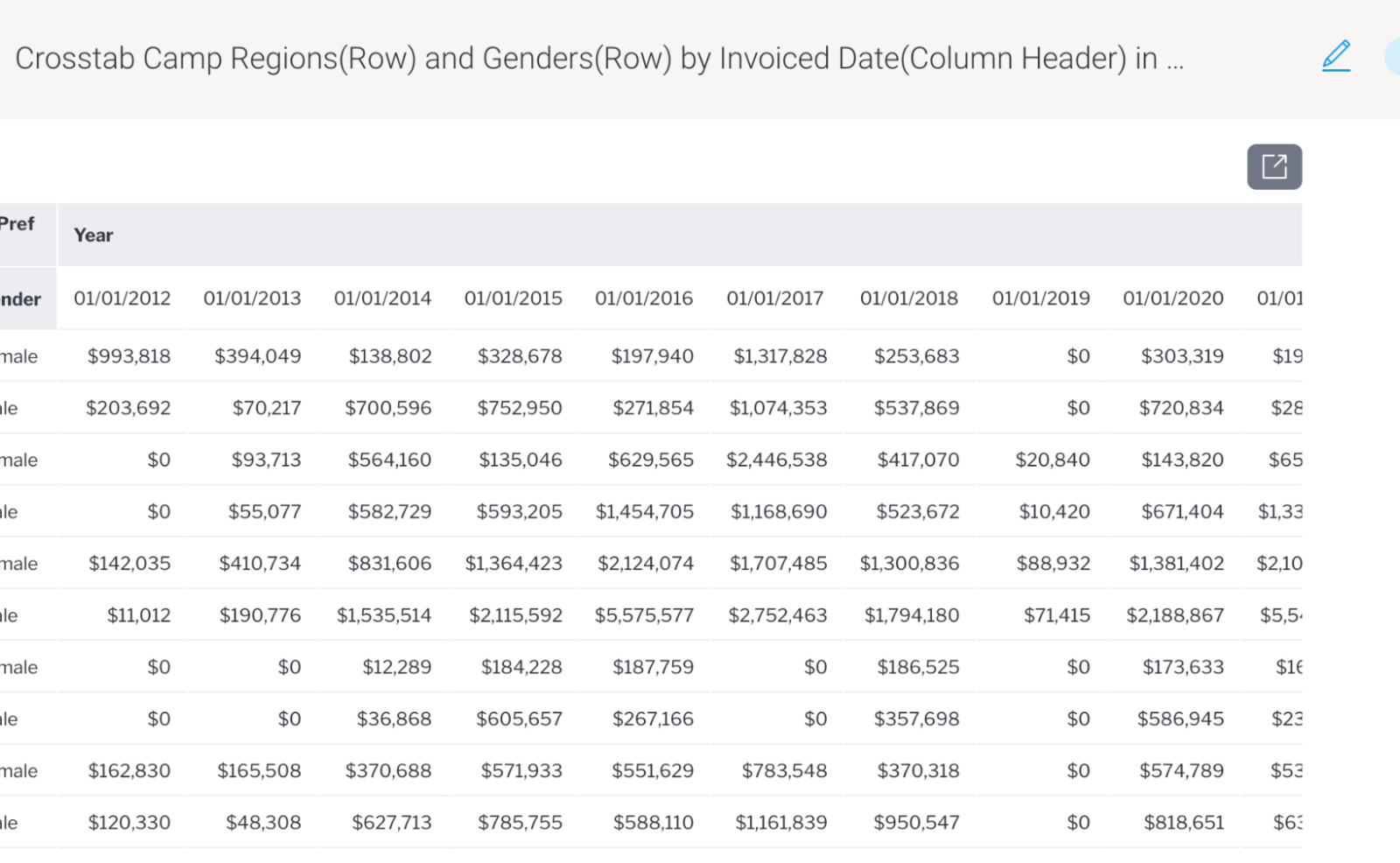
Task: Click the $950,547 value under 2018
Action: 916,823
